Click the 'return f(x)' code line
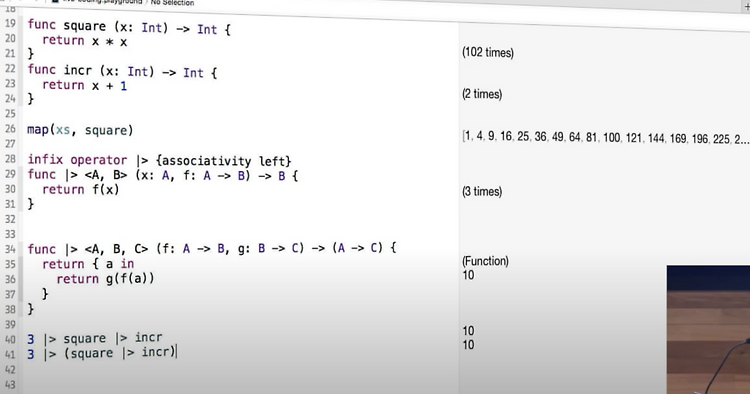 point(80,190)
